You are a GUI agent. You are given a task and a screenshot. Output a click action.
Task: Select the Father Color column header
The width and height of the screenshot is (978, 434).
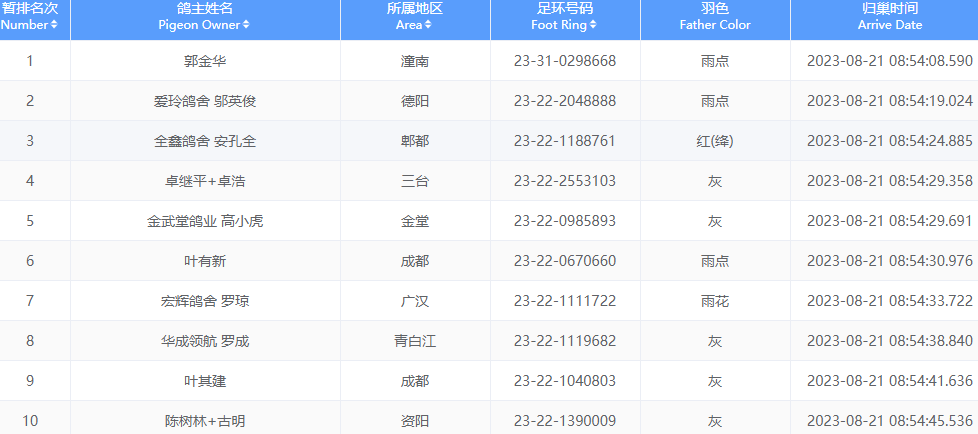[x=715, y=17]
